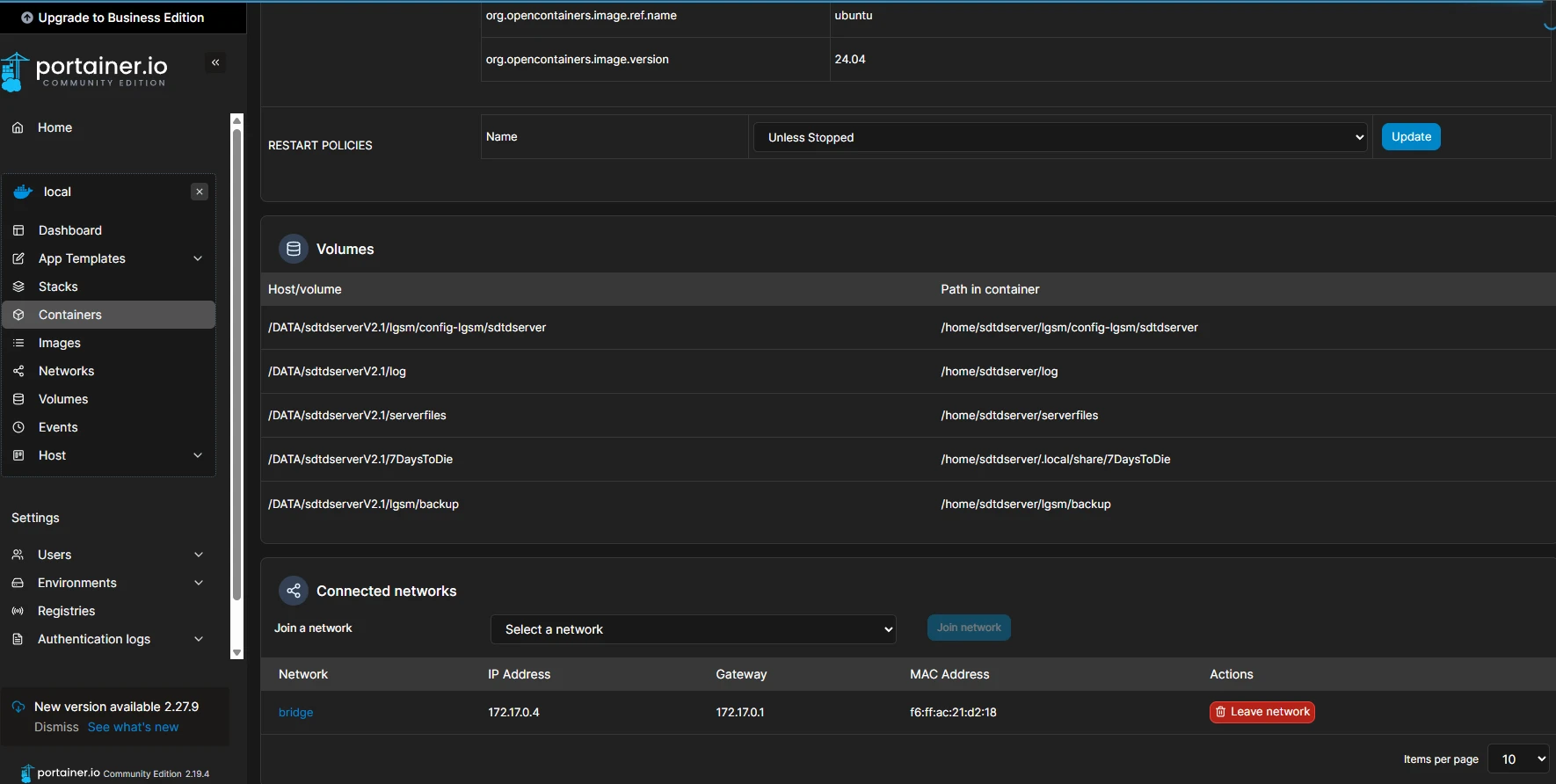
Task: Click the new version download icon
Action: [x=18, y=707]
